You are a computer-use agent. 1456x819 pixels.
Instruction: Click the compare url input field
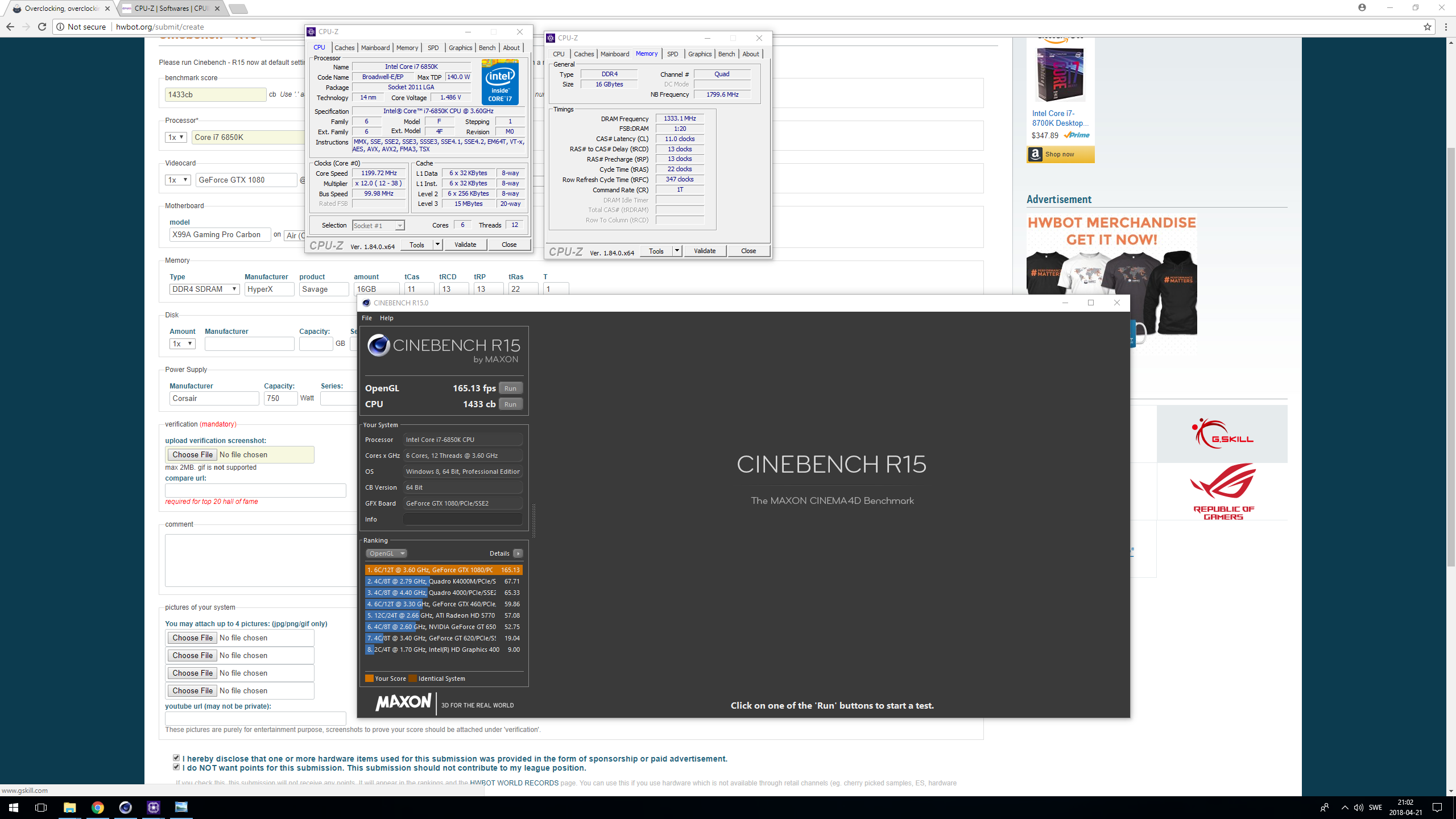(255, 490)
